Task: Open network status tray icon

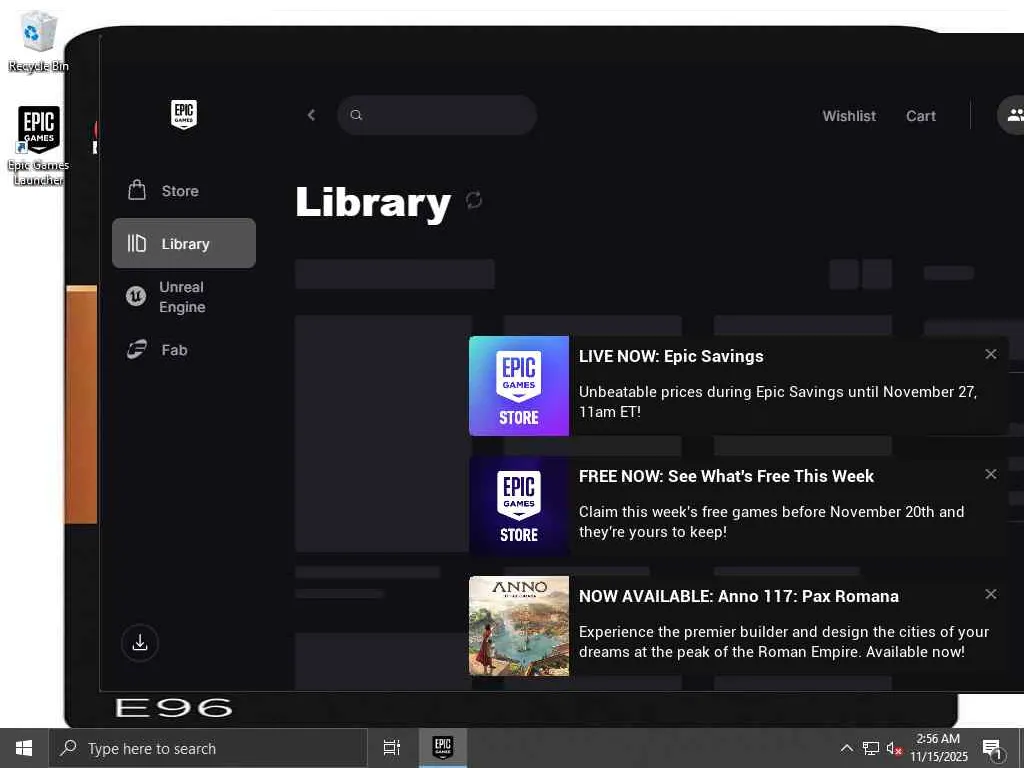Action: coord(871,748)
